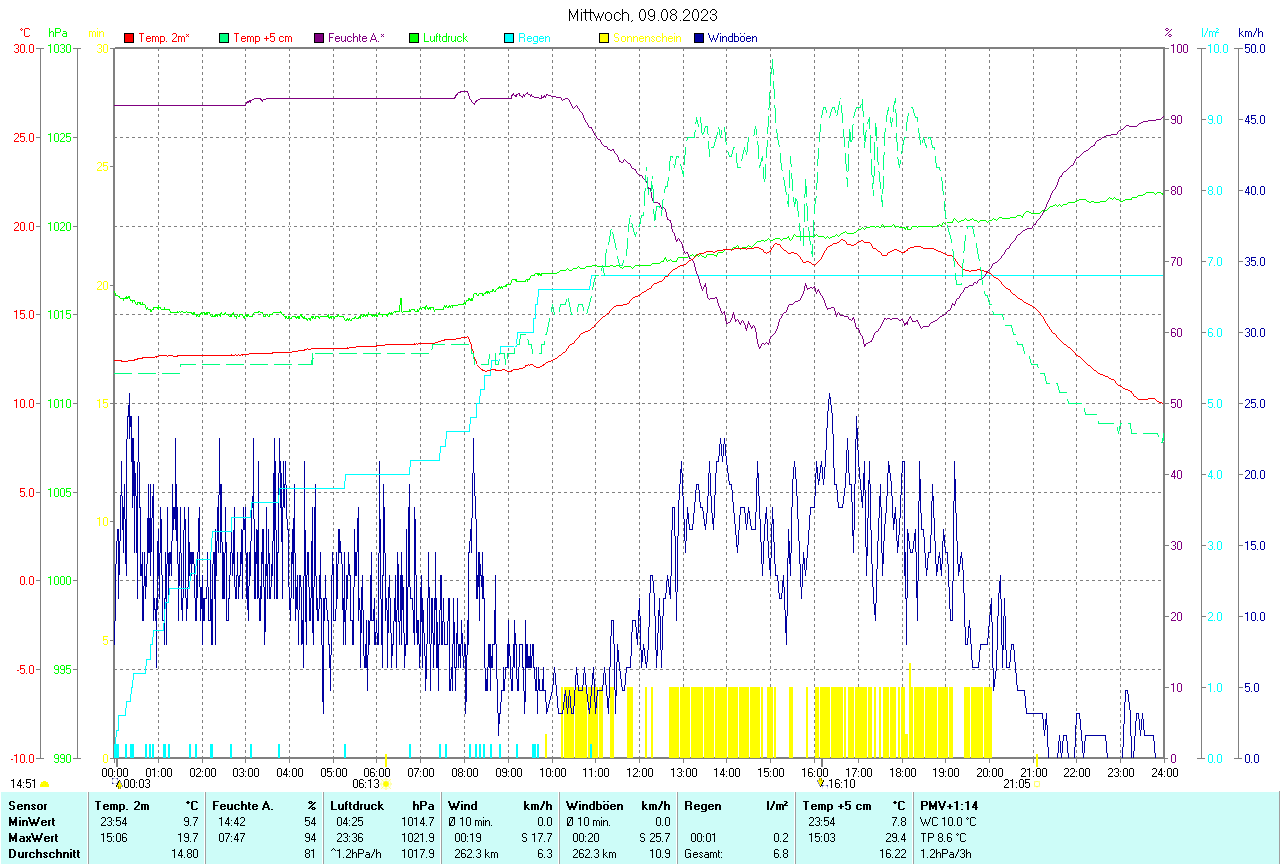Click the green Temp +5 cm legend swatch

[224, 38]
